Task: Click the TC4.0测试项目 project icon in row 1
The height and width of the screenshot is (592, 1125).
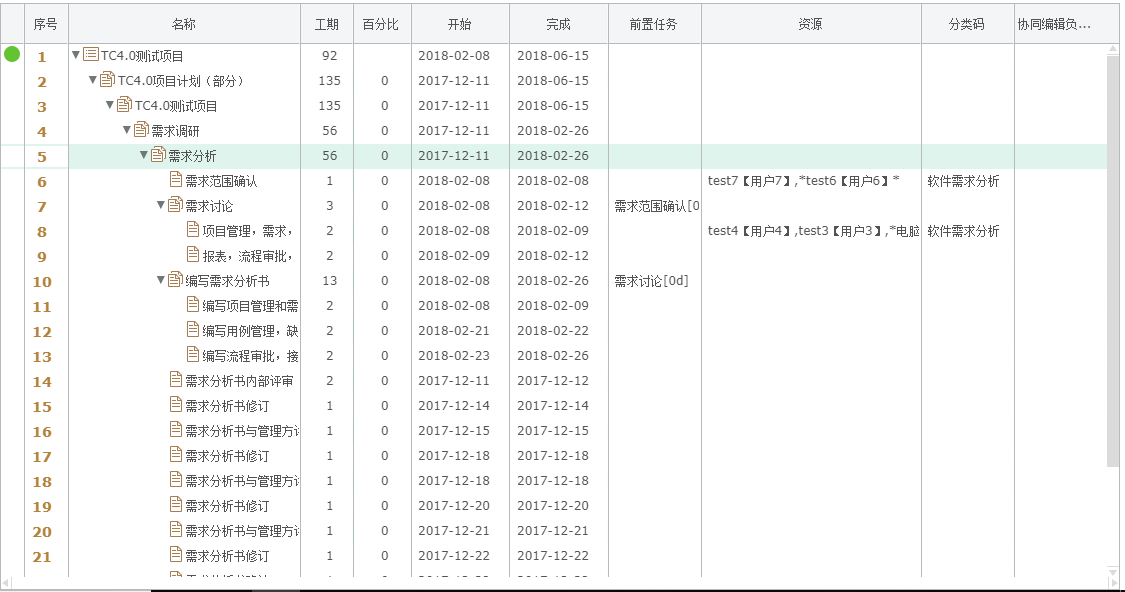Action: click(91, 55)
